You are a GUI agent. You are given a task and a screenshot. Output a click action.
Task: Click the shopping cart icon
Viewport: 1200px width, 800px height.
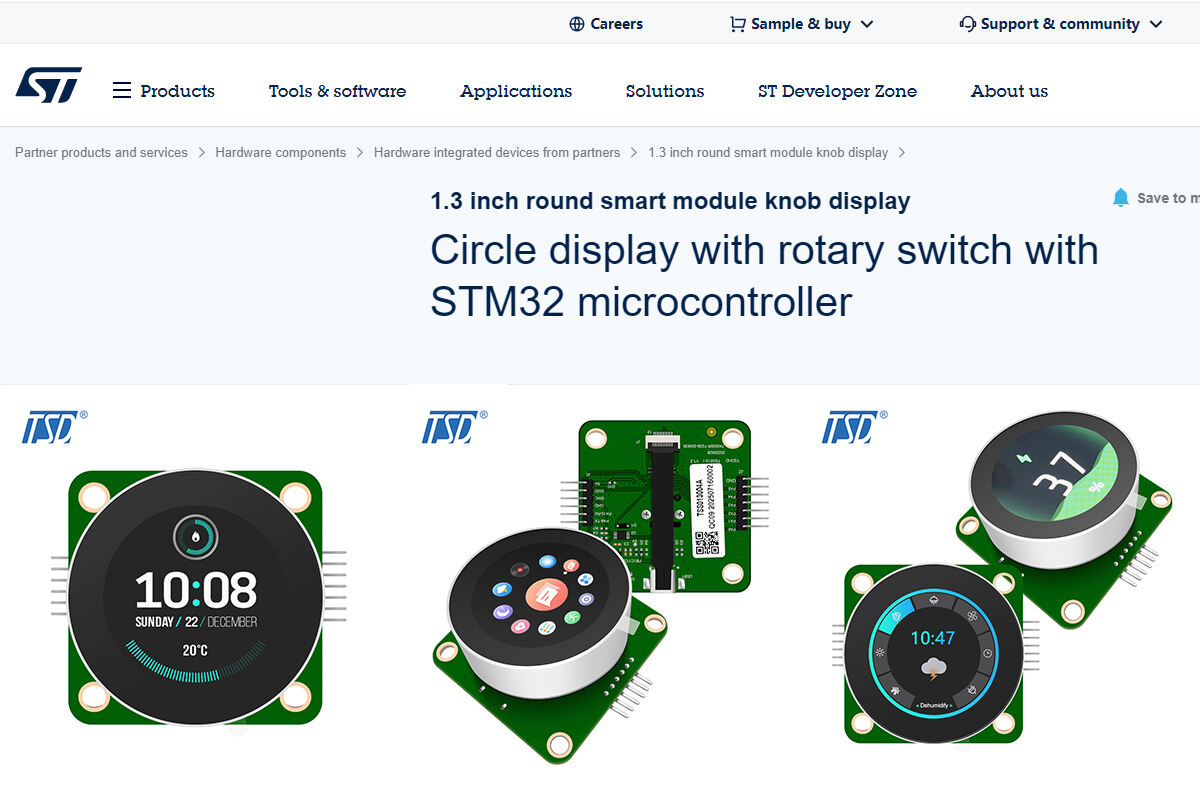738,24
